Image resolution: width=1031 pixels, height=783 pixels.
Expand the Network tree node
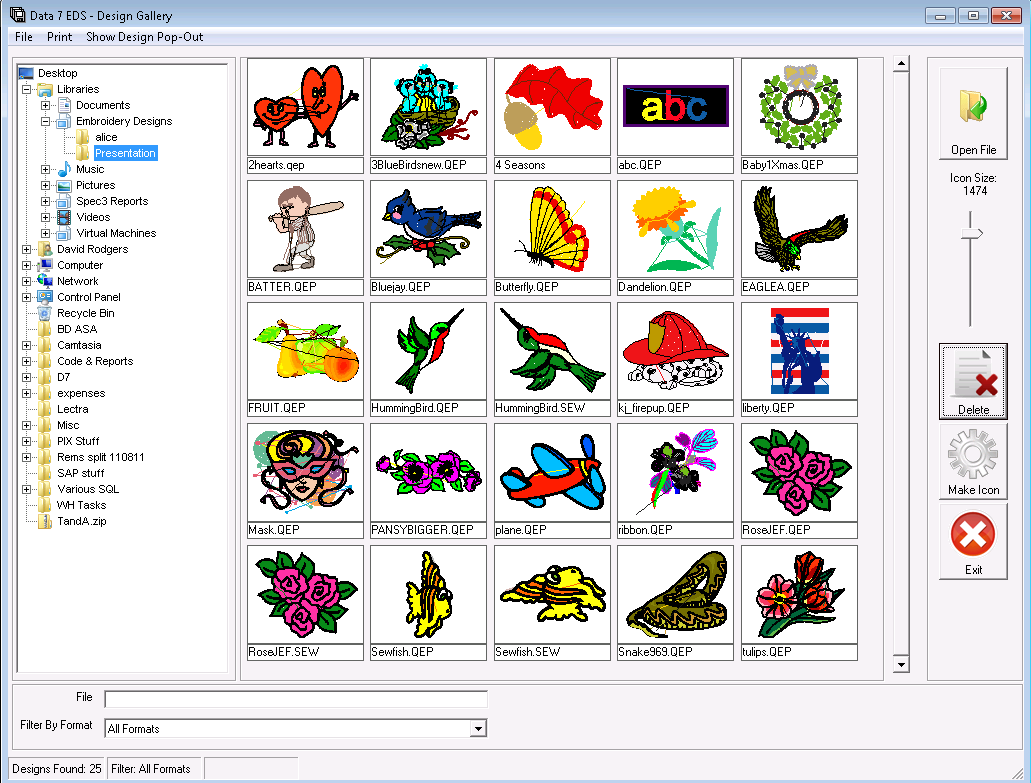click(x=26, y=281)
